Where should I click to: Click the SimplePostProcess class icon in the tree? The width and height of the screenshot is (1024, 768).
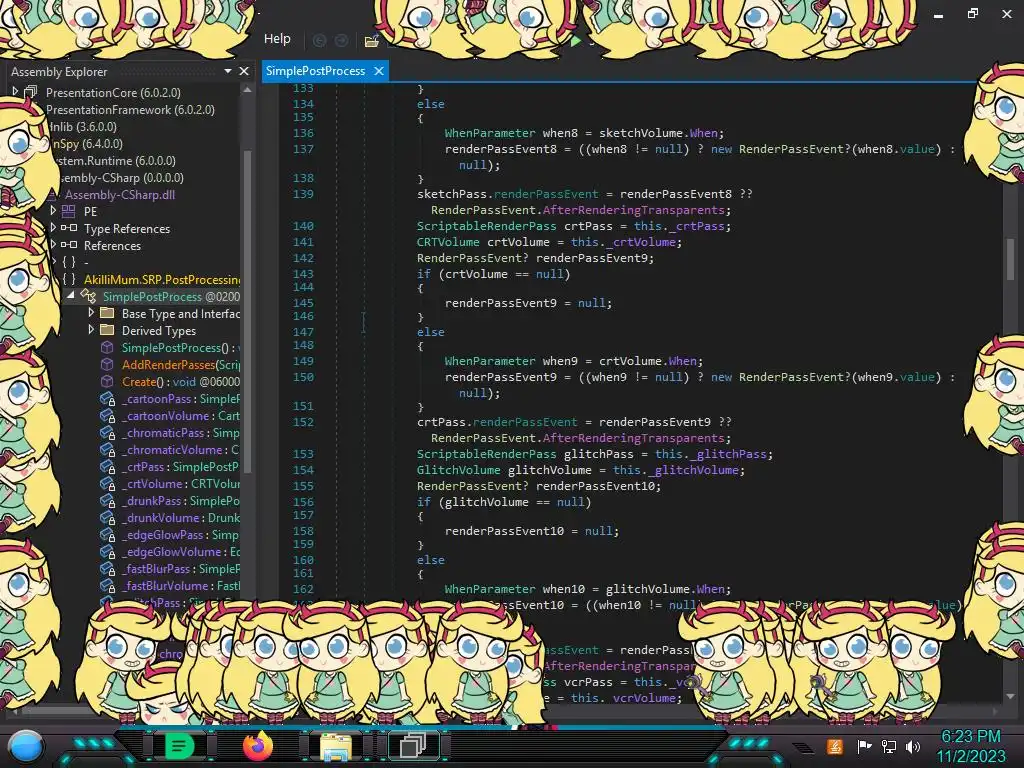click(x=88, y=296)
